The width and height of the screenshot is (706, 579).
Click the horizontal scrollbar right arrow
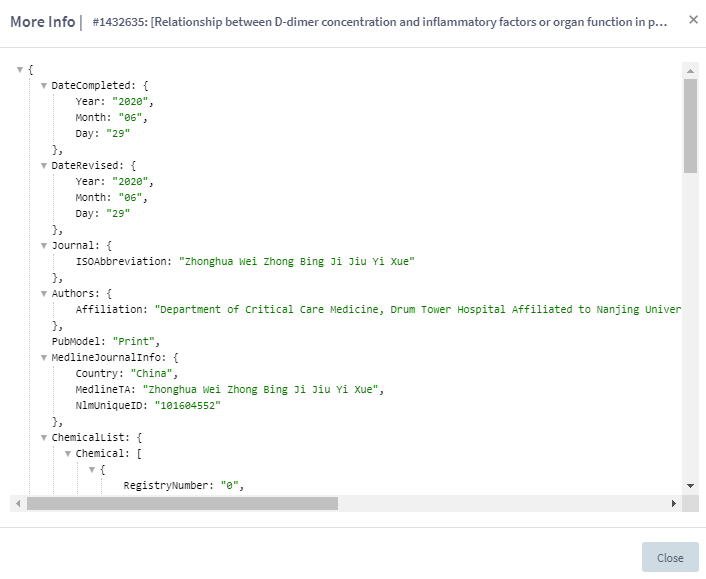coord(674,503)
